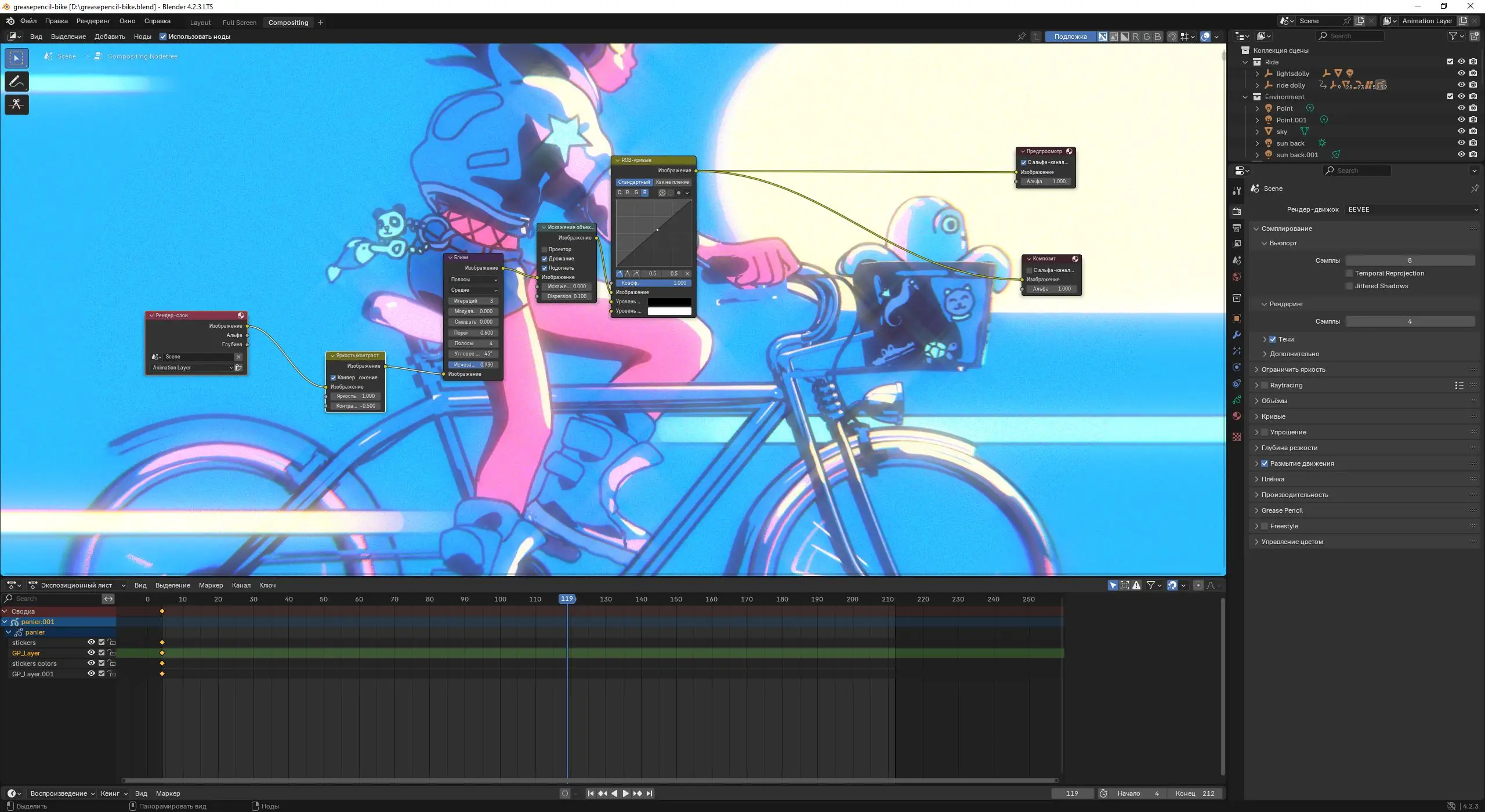The width and height of the screenshot is (1485, 812).
Task: Switch to the Layout workspace tab
Action: click(200, 23)
